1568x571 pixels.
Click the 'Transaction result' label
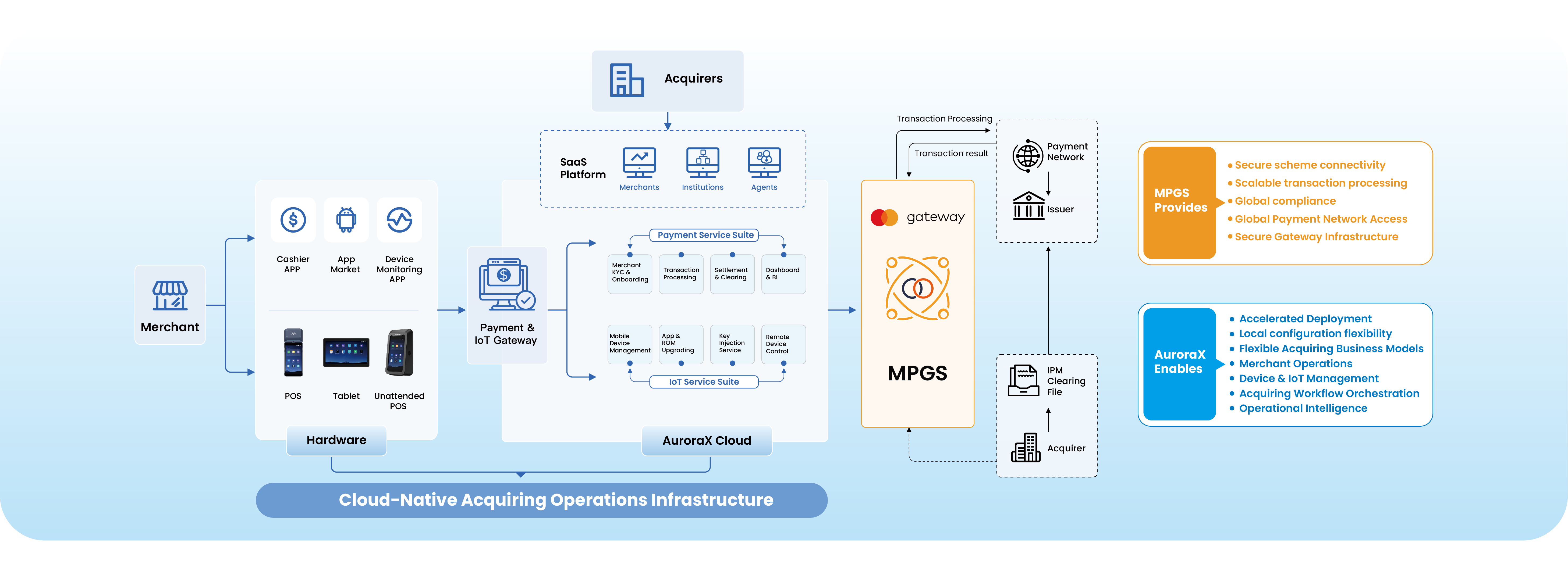coord(951,154)
